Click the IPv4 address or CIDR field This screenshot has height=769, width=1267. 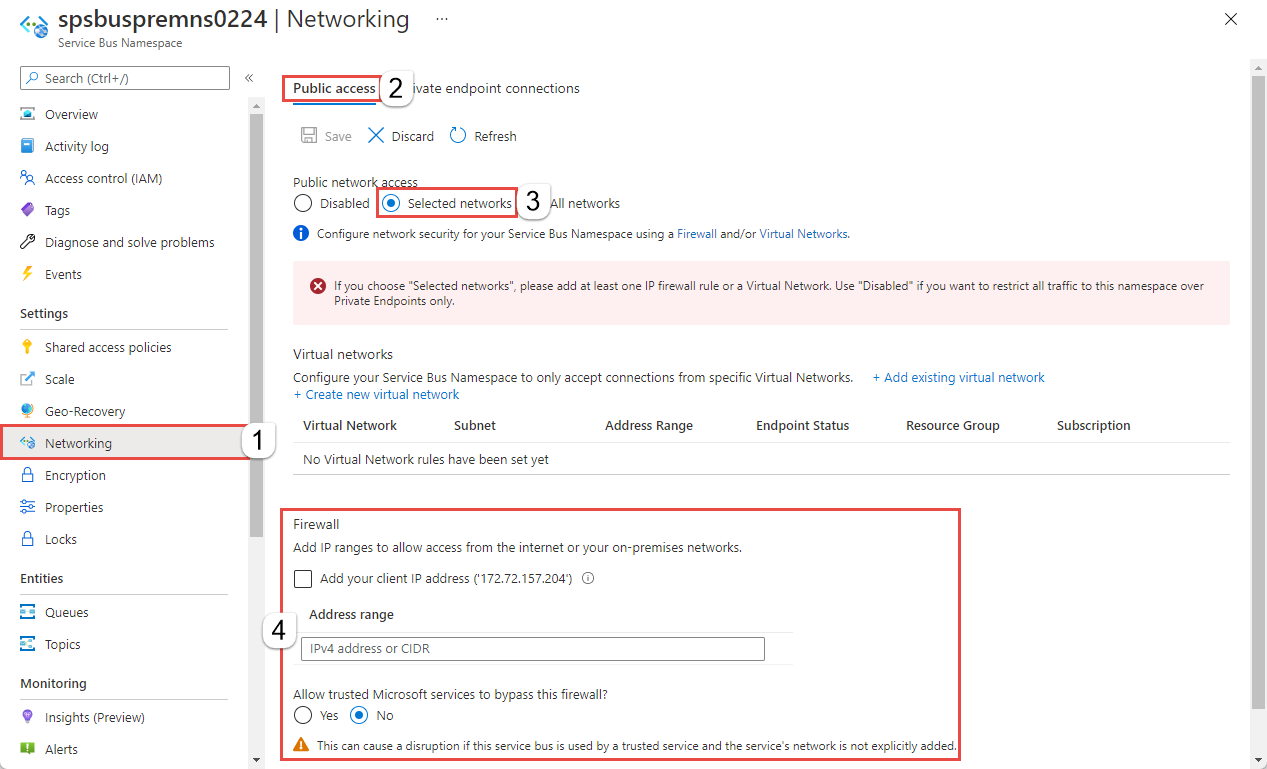point(533,648)
